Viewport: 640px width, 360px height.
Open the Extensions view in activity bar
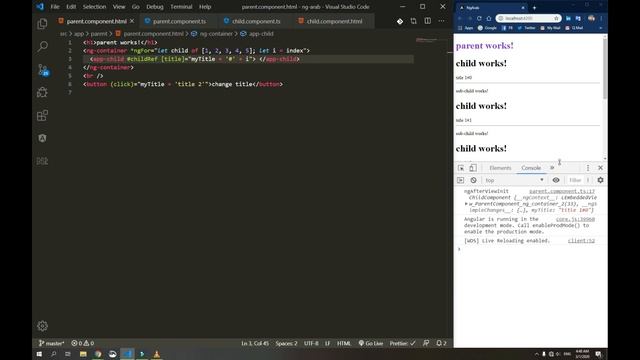click(x=42, y=116)
